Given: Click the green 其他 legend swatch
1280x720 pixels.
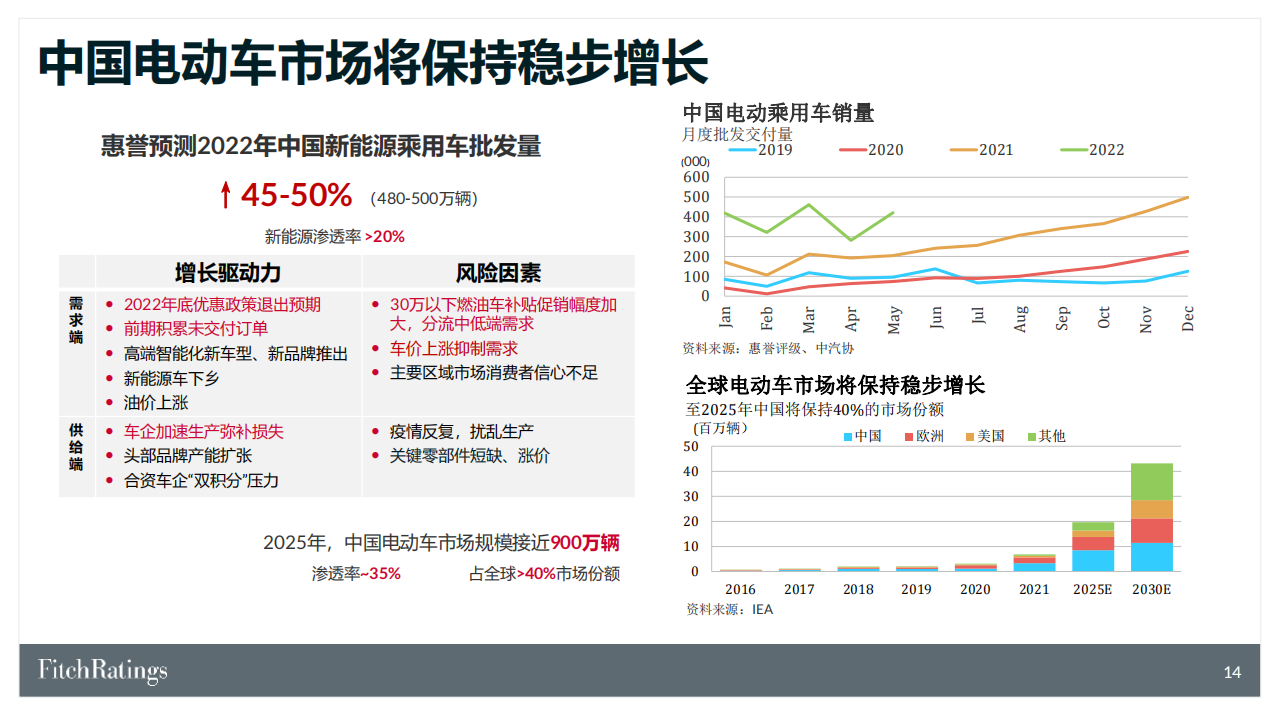Looking at the screenshot, I should point(1031,437).
